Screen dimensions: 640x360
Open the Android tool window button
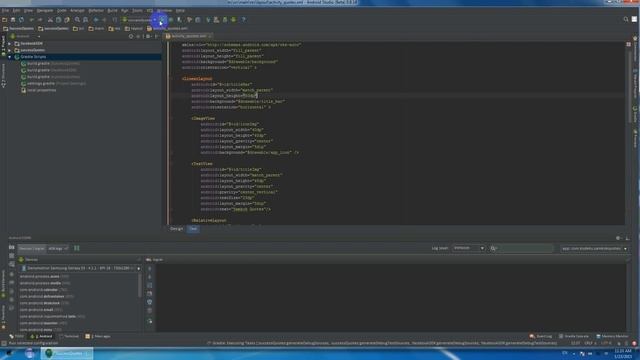coord(41,337)
